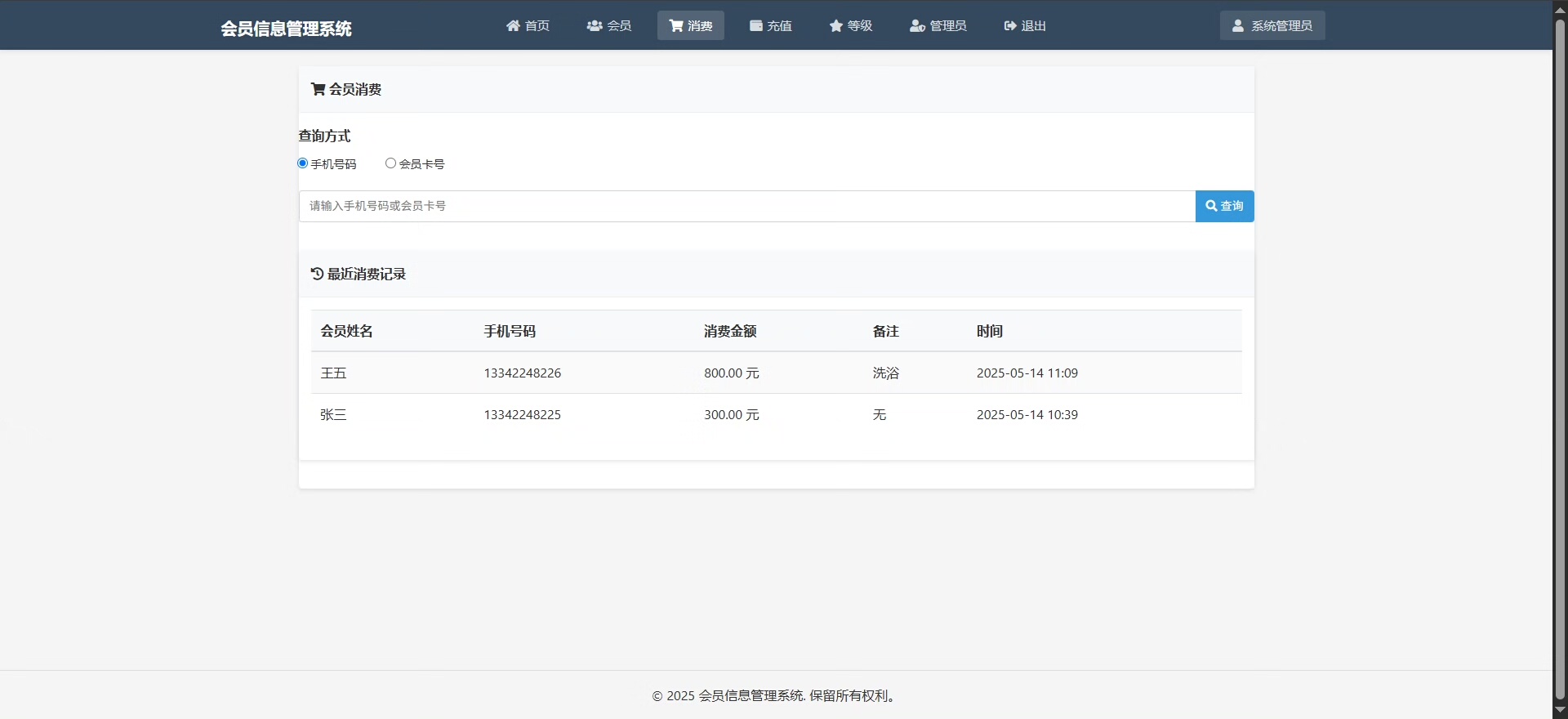Click the 会员信息管理系统 brand title

click(x=286, y=29)
